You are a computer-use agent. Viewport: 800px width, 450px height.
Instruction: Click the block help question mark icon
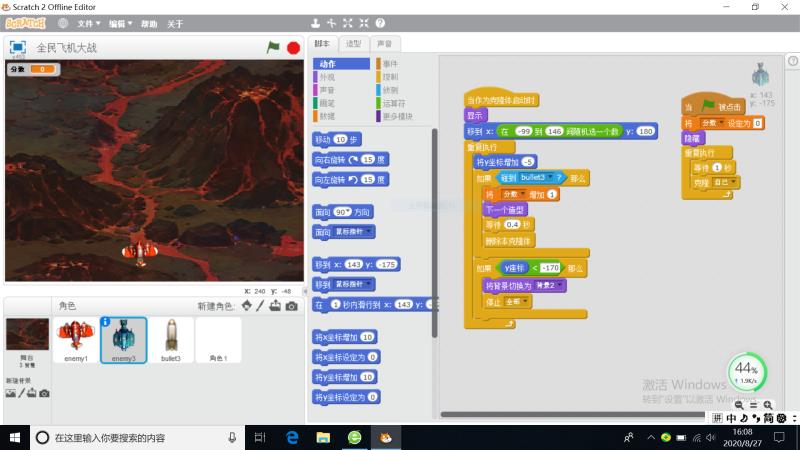[380, 22]
